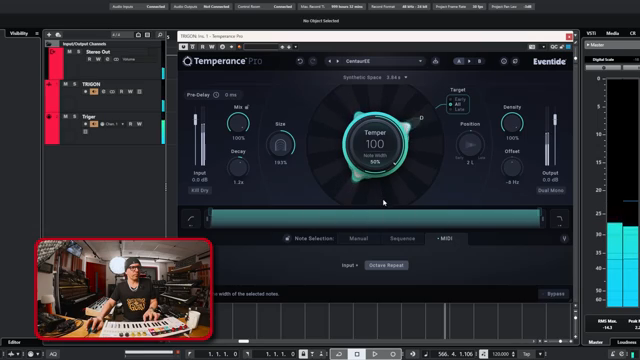Select compare slot A
The width and height of the screenshot is (640, 360).
point(459,61)
